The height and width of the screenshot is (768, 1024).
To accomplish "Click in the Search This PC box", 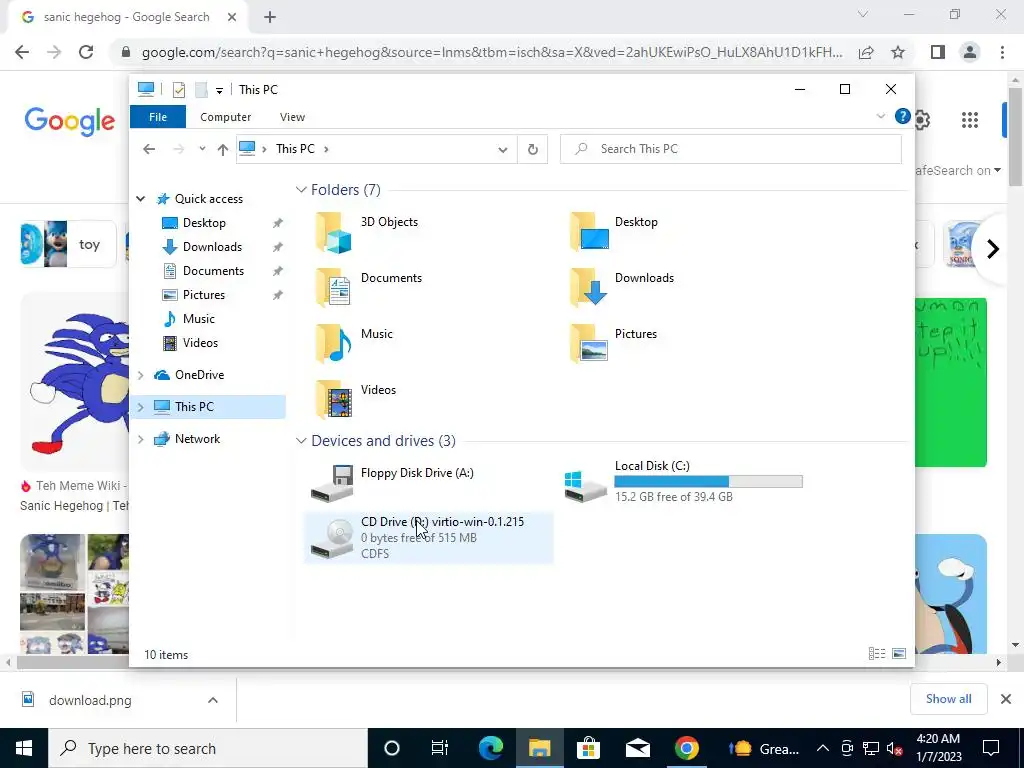I will pyautogui.click(x=731, y=149).
